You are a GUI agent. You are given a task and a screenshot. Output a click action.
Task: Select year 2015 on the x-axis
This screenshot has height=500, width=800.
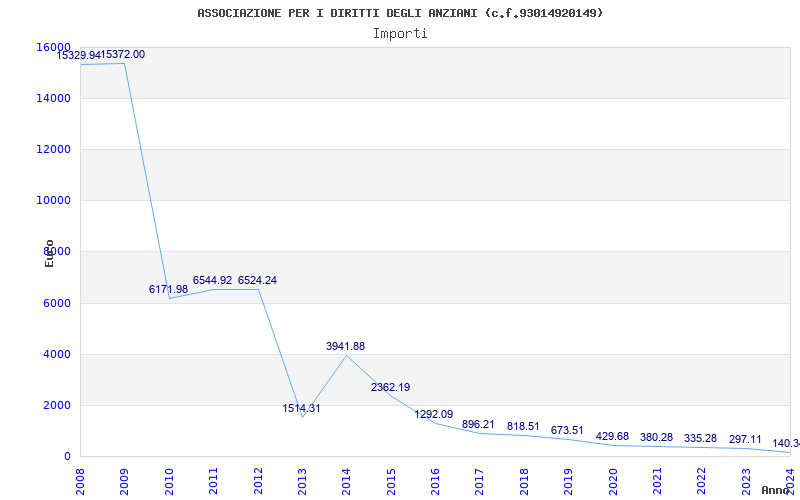391,481
